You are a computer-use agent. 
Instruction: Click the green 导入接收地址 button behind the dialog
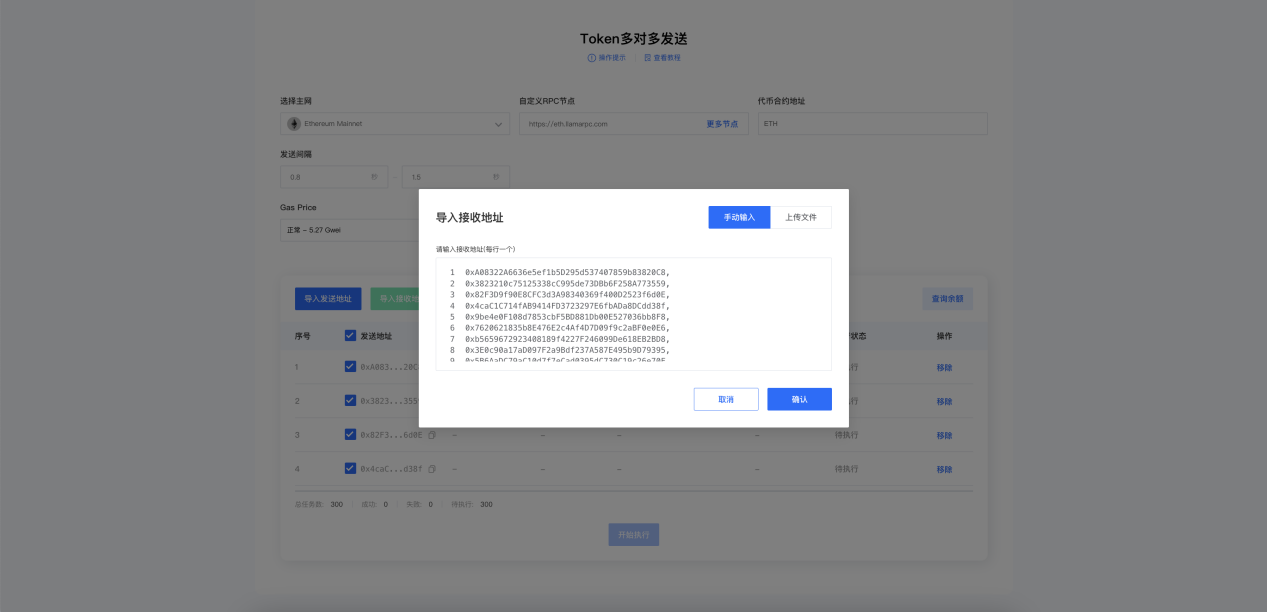point(395,298)
